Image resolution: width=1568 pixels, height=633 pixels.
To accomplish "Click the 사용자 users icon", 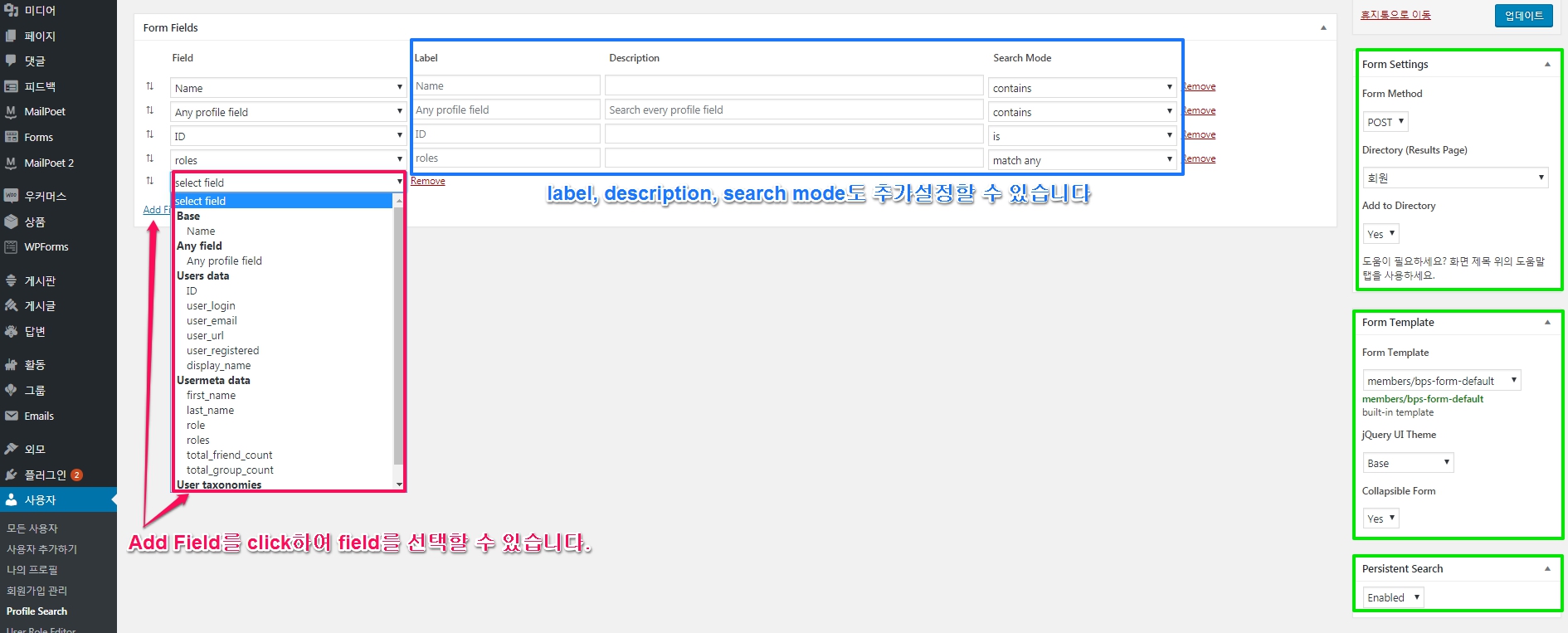I will tap(11, 499).
